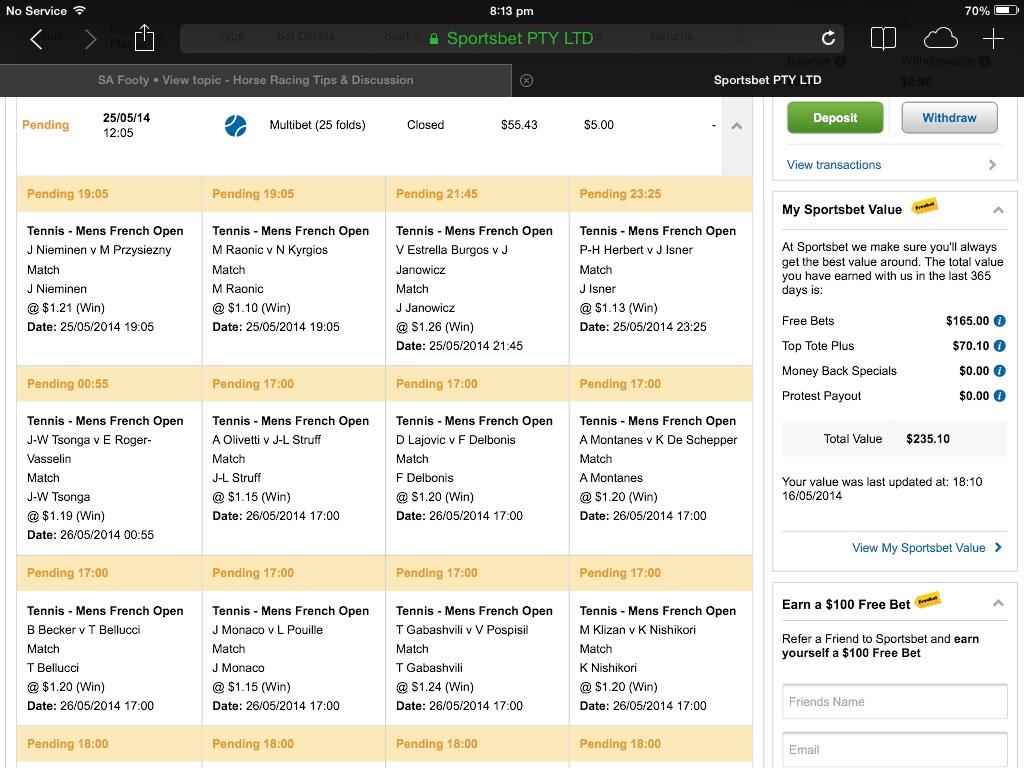1024x768 pixels.
Task: Collapse the My Sportsbet Value panel
Action: click(998, 210)
